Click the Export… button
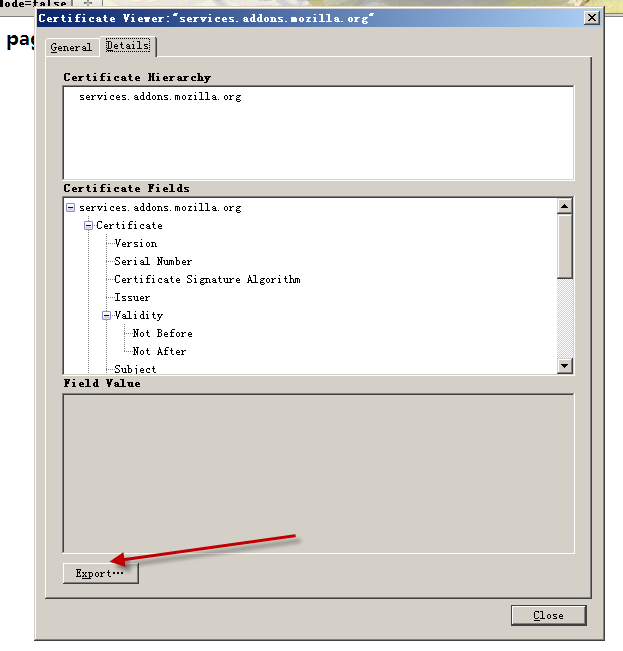This screenshot has height=651, width=623. tap(100, 573)
